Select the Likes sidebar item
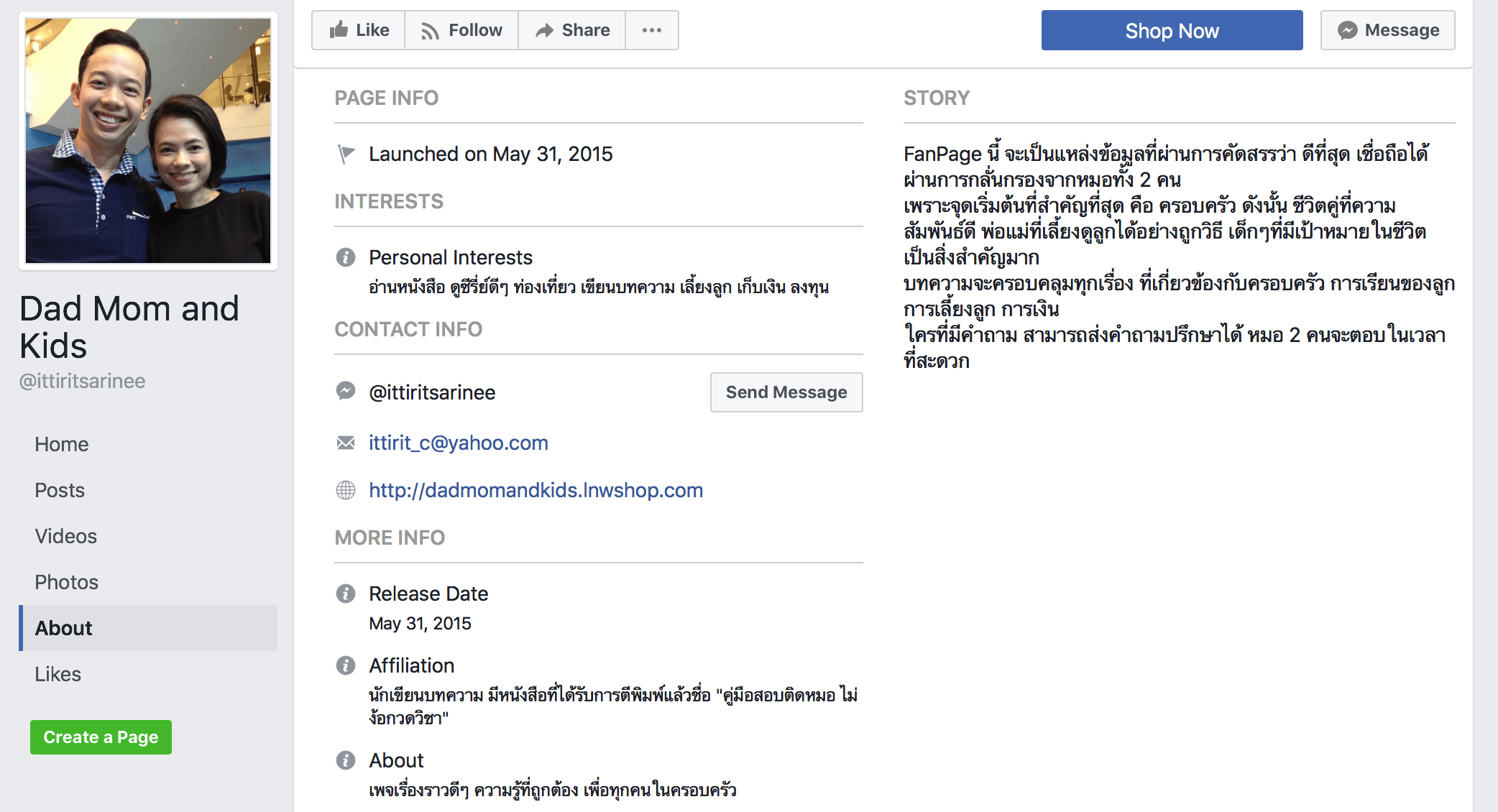The height and width of the screenshot is (812, 1498). point(58,674)
